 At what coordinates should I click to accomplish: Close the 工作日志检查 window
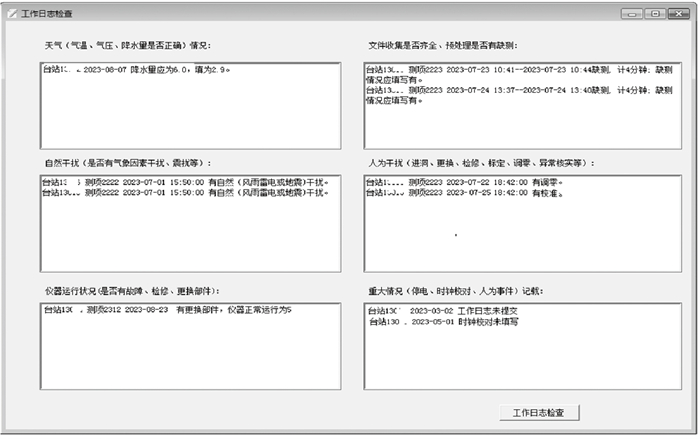(x=679, y=13)
